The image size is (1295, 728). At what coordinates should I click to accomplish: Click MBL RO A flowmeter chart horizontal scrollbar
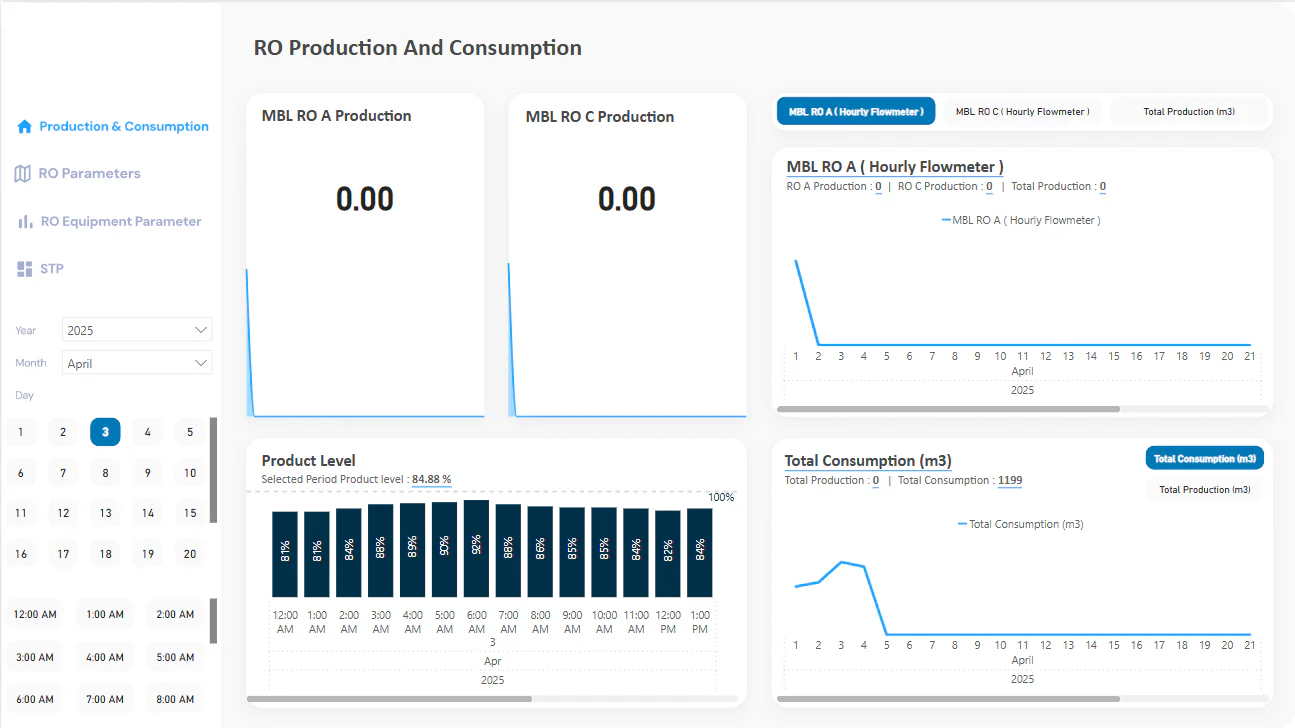point(948,409)
